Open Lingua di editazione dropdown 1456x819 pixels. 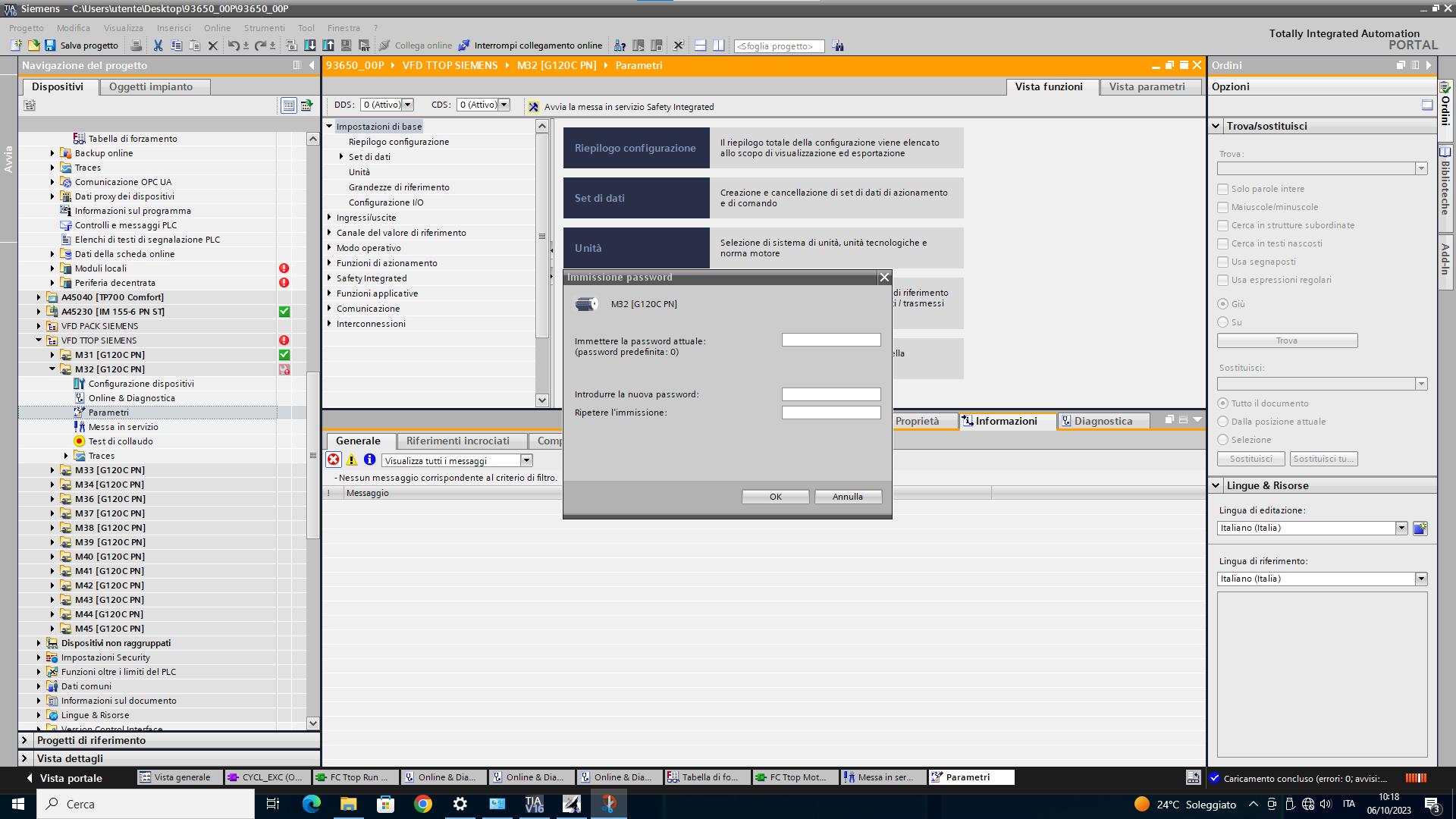click(1401, 528)
